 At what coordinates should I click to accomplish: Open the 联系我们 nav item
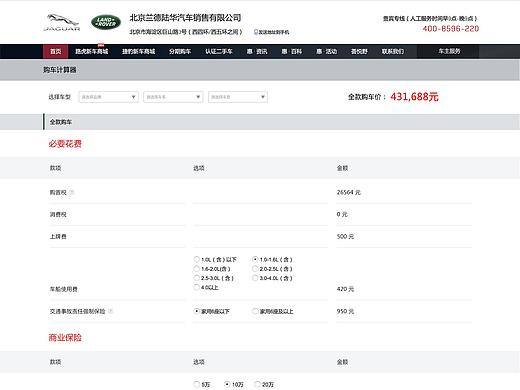(x=393, y=51)
